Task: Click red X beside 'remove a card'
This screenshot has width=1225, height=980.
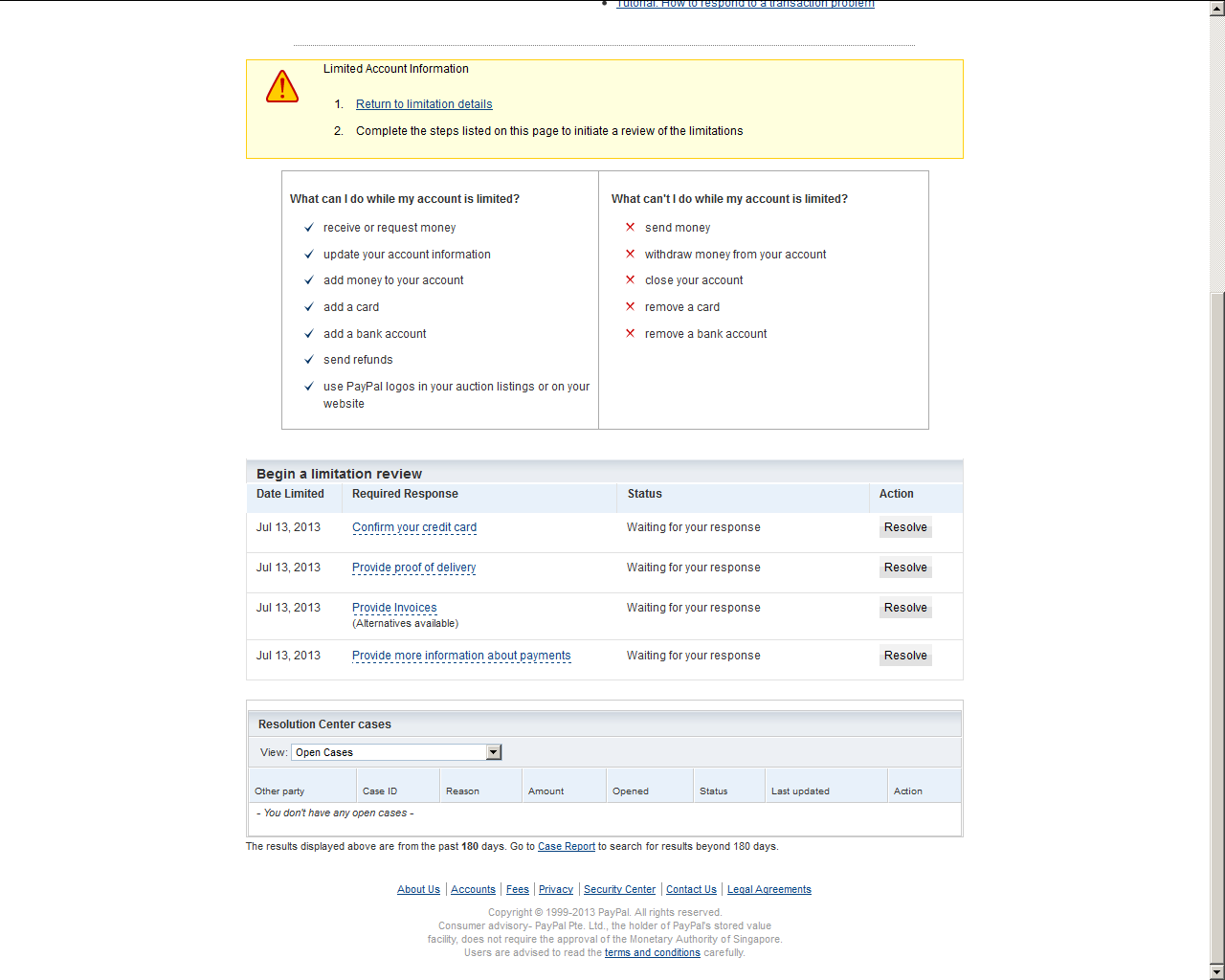Action: point(630,306)
